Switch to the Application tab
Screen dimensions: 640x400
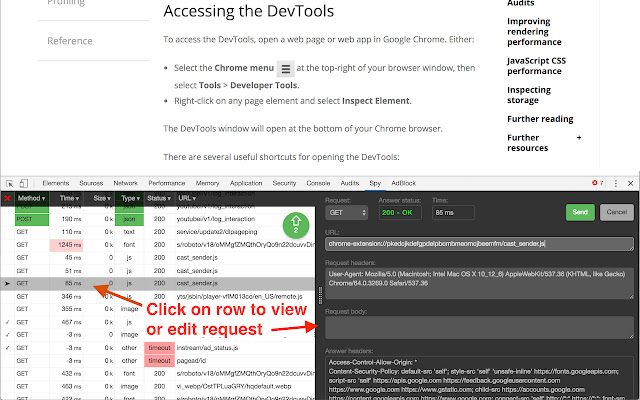[246, 183]
